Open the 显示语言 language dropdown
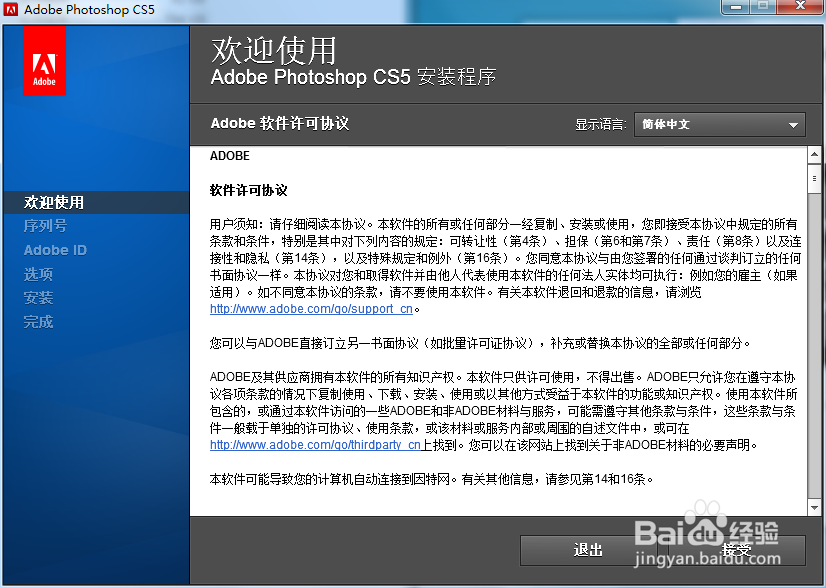This screenshot has height=588, width=826. [x=720, y=124]
